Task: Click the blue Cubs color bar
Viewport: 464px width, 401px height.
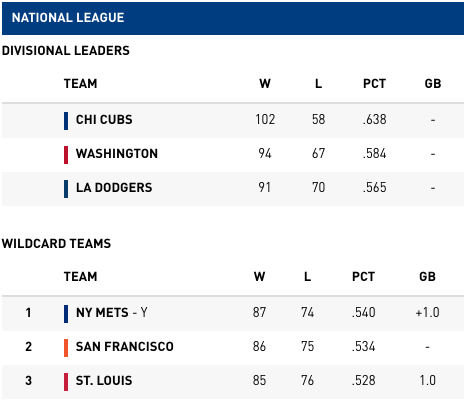Action: [66, 121]
